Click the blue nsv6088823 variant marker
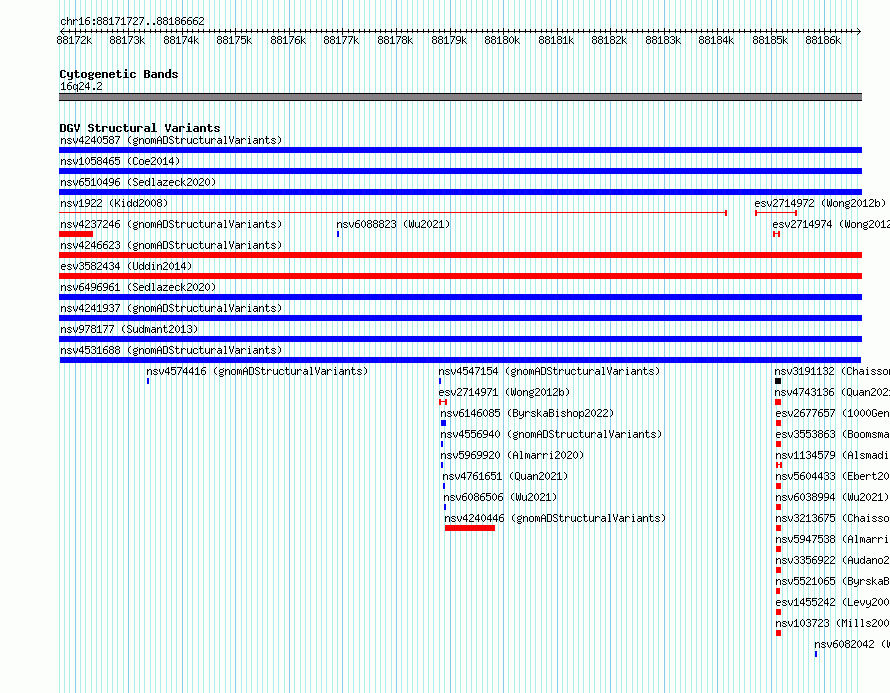The image size is (890, 693). point(338,234)
